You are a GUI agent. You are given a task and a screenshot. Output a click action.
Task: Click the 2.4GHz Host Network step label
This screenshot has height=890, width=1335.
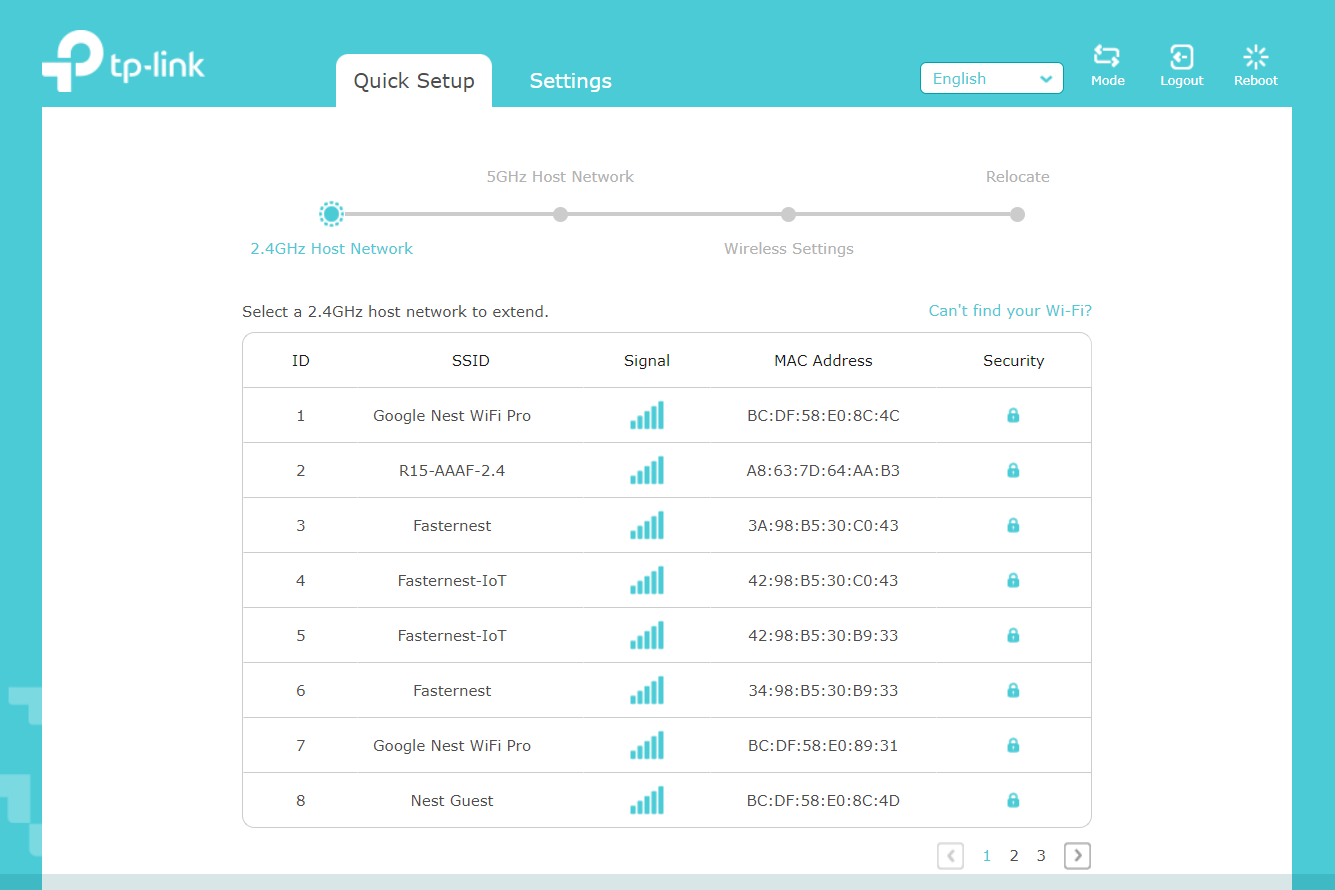click(x=331, y=248)
